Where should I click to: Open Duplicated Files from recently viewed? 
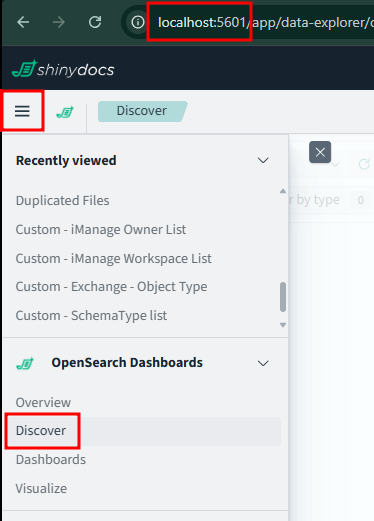coord(63,201)
